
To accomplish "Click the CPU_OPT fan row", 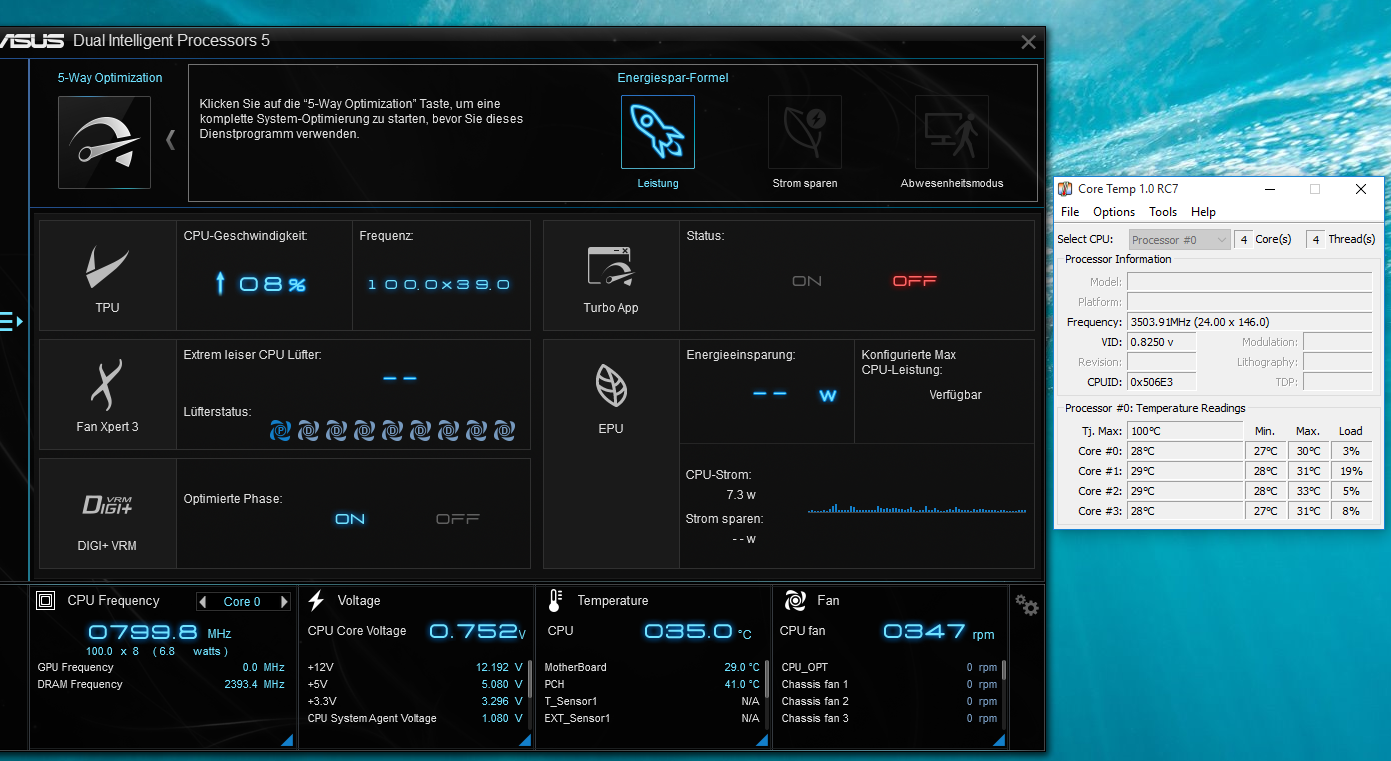I will 889,668.
